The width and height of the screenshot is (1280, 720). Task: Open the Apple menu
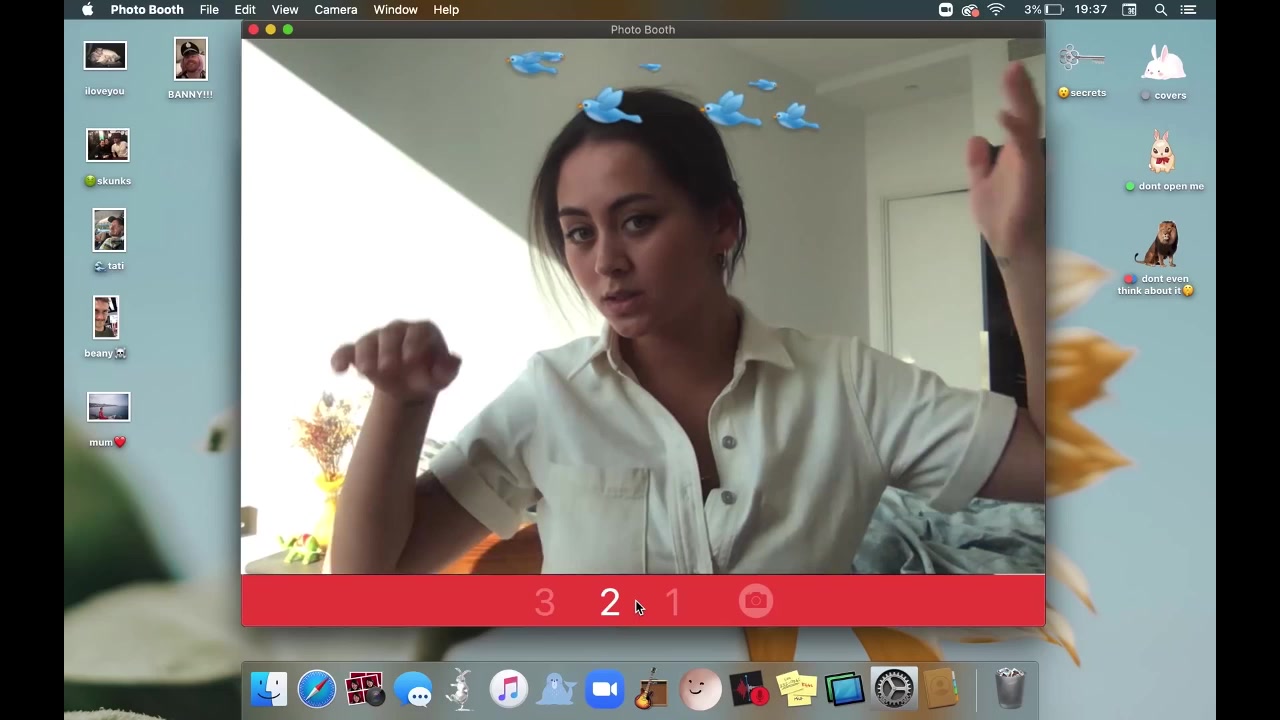coord(87,9)
